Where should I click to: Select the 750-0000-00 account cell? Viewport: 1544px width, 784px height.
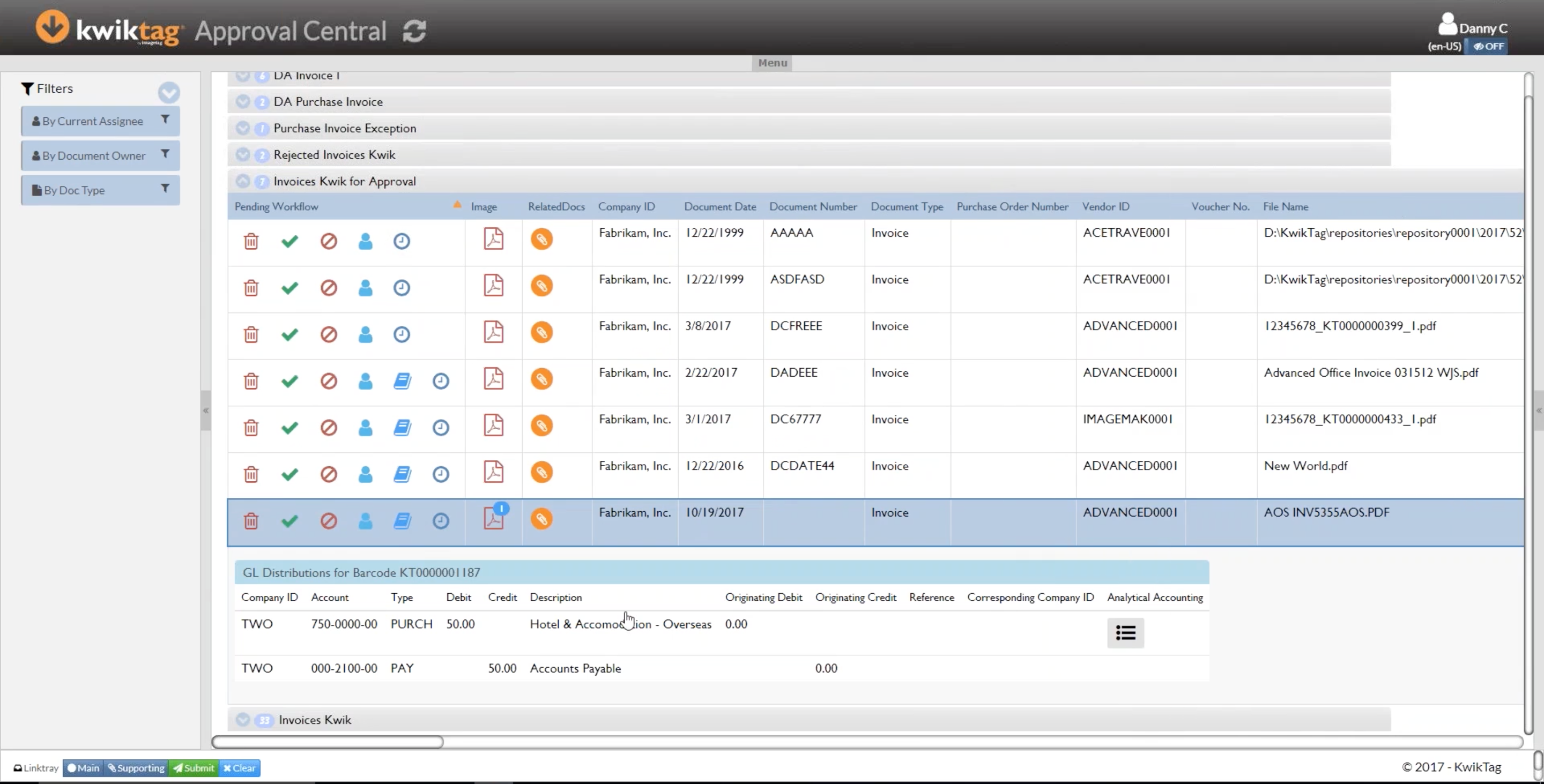pos(344,624)
